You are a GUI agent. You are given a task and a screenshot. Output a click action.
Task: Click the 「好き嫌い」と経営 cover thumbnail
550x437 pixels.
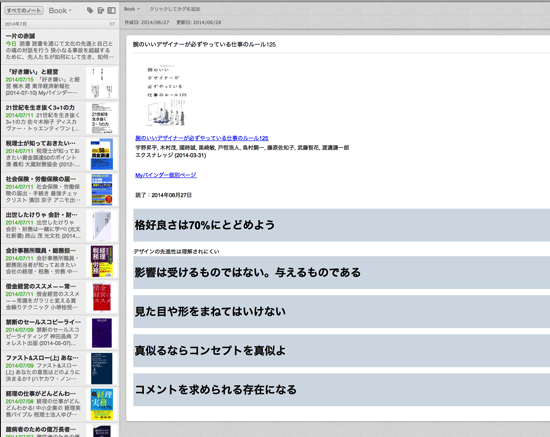pos(102,82)
